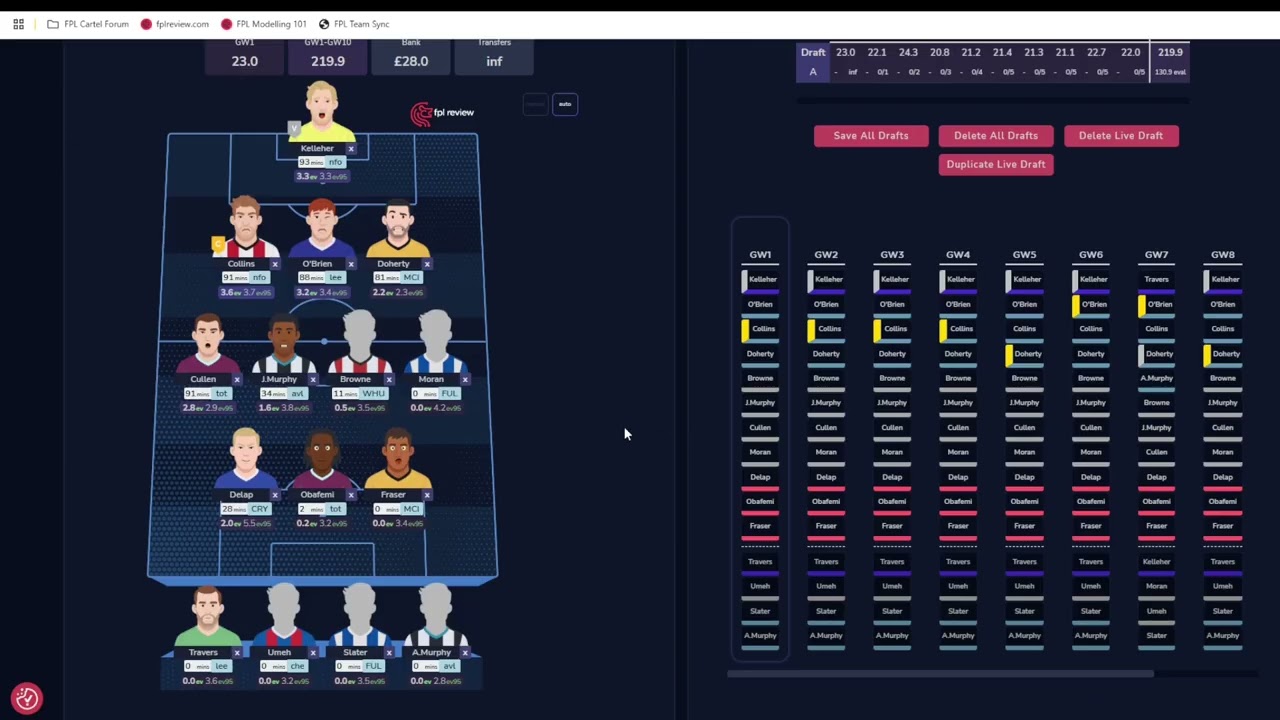Image resolution: width=1280 pixels, height=720 pixels.
Task: Select the GW2 column header
Action: (826, 255)
